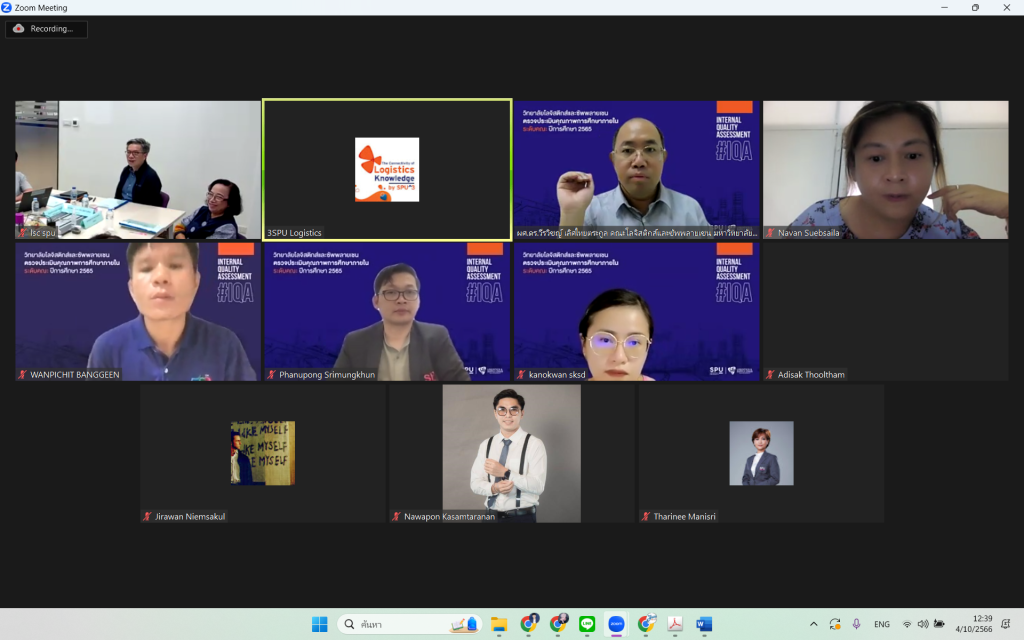Open the LINE app from taskbar
This screenshot has width=1024, height=640.
click(x=587, y=624)
